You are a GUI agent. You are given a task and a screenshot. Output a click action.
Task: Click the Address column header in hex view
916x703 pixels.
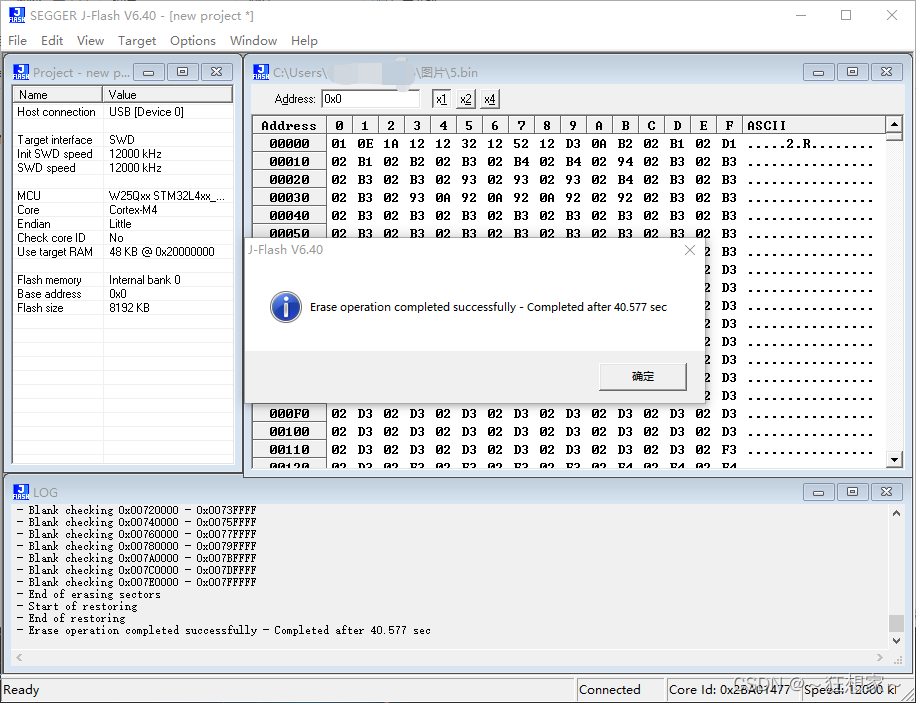tap(289, 126)
